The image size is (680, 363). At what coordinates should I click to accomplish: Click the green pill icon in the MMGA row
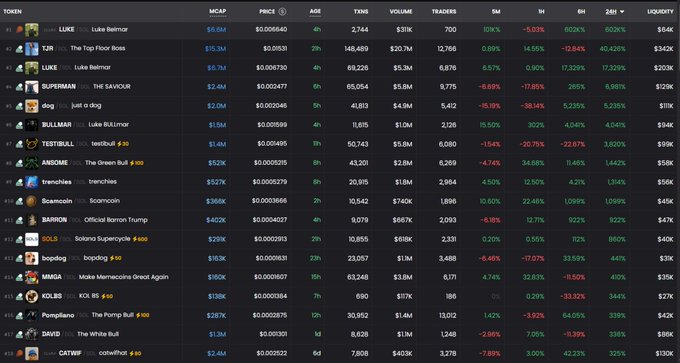coord(19,278)
